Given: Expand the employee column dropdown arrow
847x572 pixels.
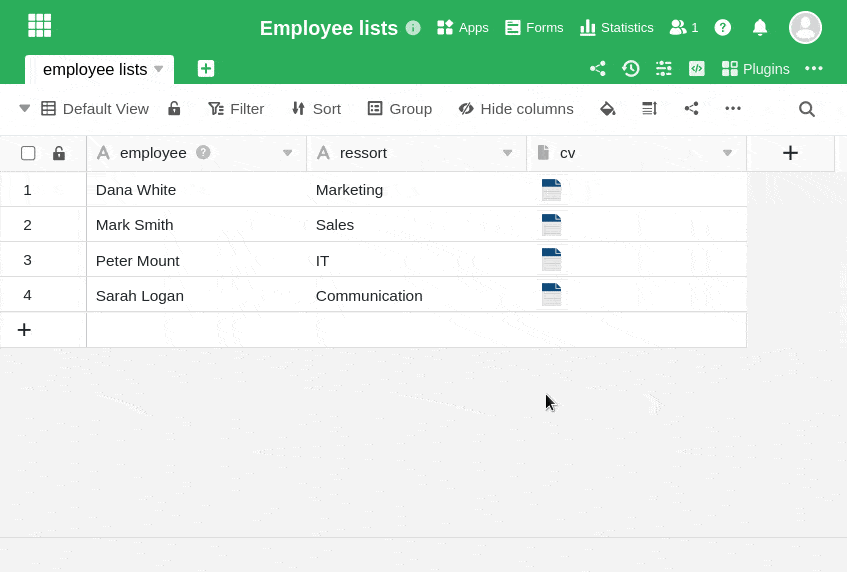Looking at the screenshot, I should [x=288, y=153].
